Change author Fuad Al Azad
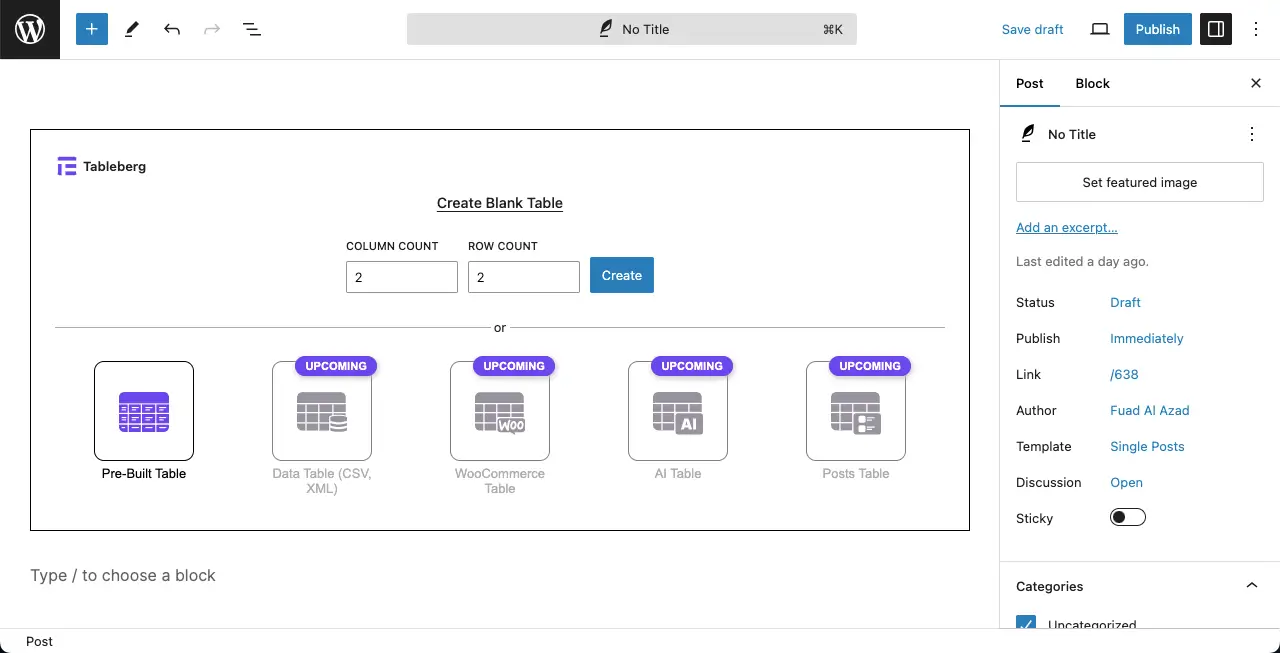This screenshot has height=653, width=1280. click(x=1150, y=410)
